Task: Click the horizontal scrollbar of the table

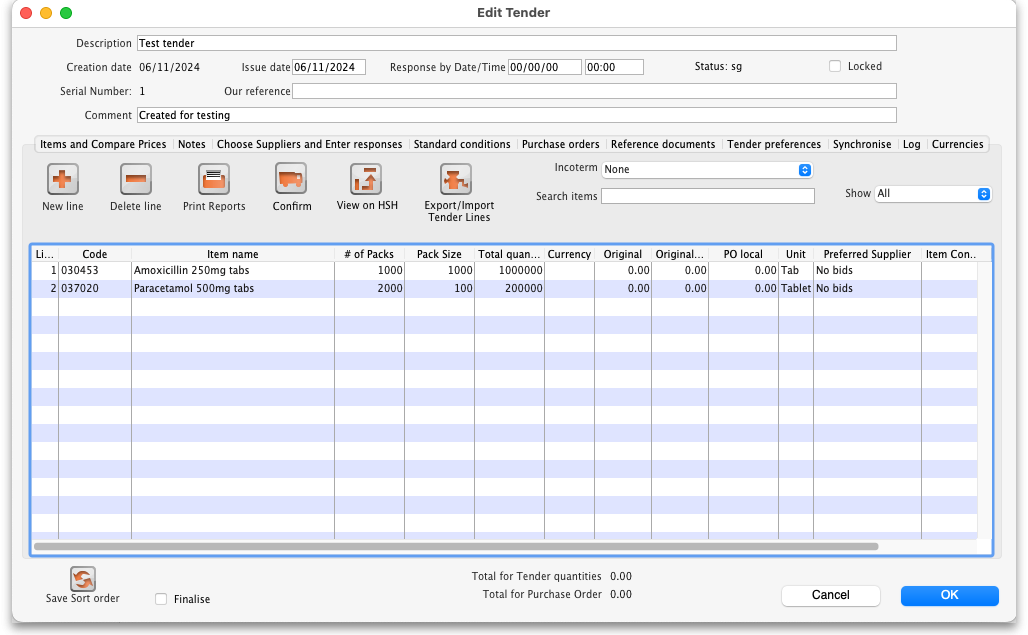Action: click(x=455, y=547)
